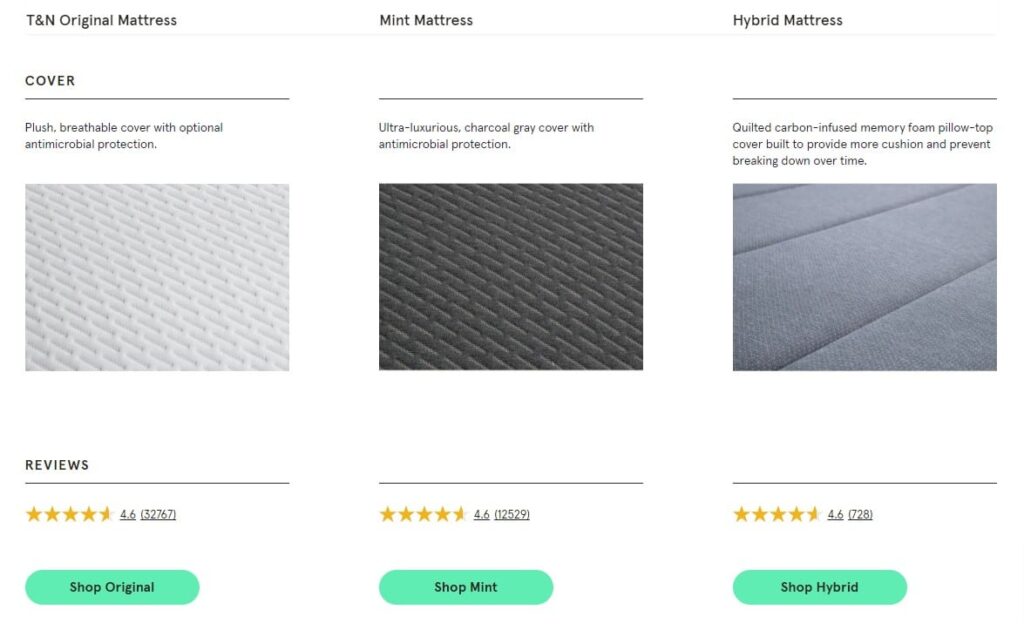Click the Hybrid Mattress heading

click(x=788, y=20)
